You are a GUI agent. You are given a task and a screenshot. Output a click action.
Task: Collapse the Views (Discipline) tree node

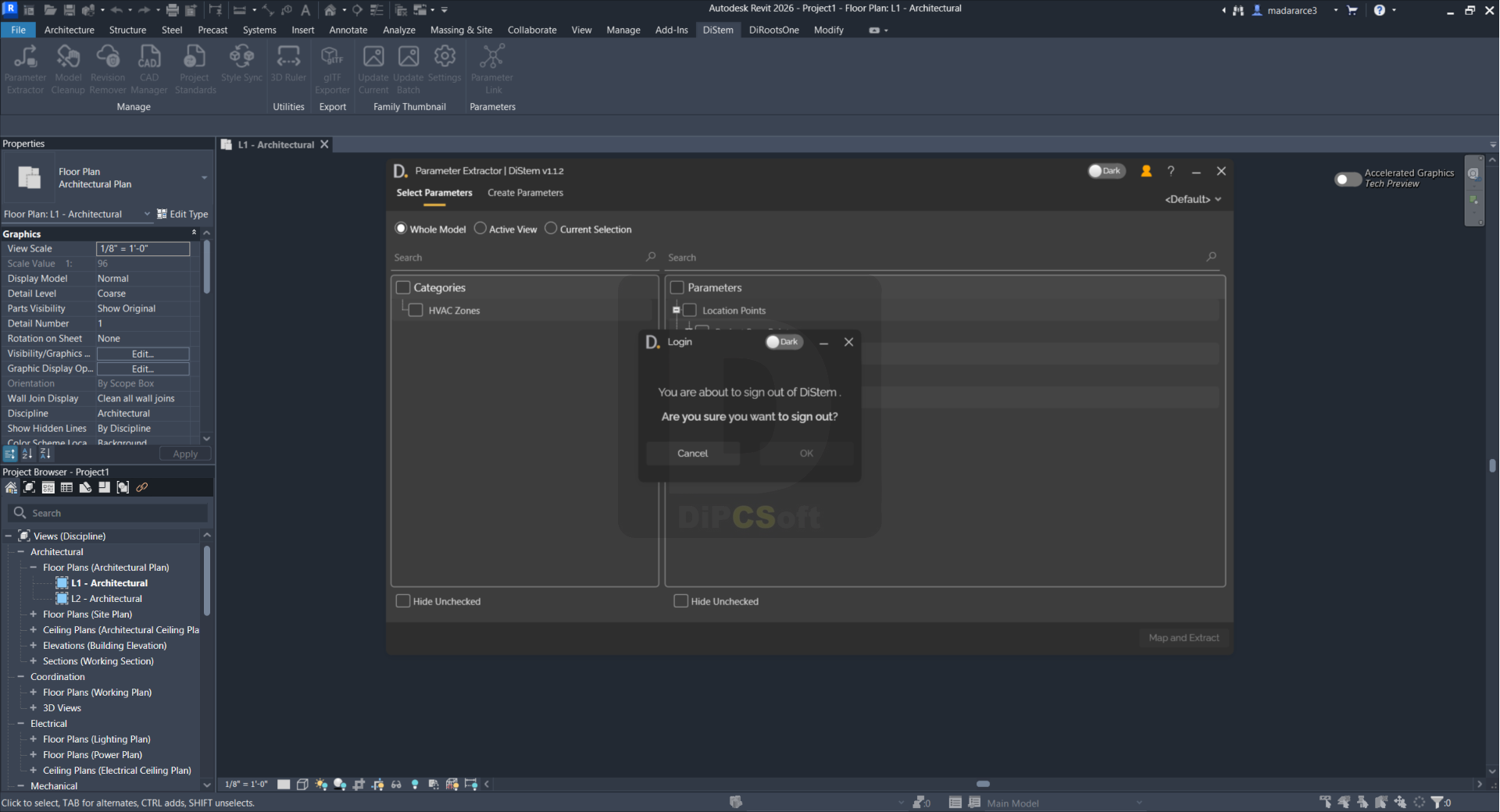(9, 536)
